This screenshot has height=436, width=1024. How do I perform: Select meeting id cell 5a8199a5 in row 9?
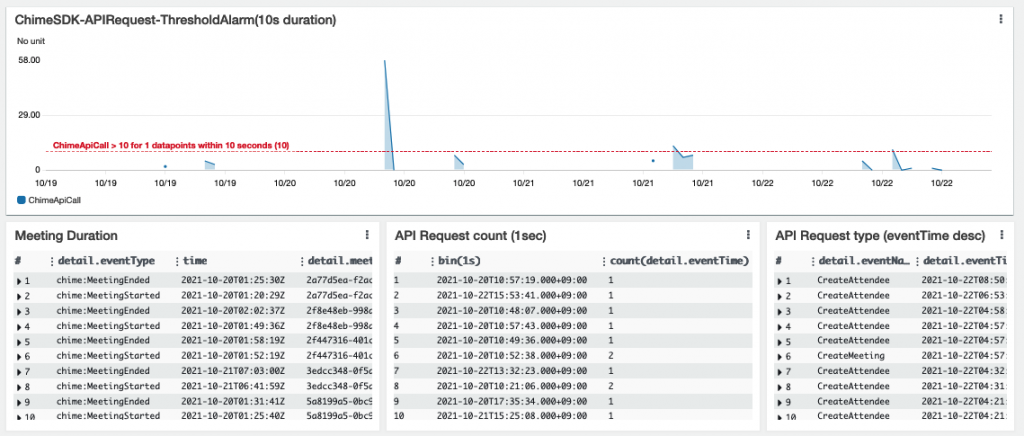(338, 401)
